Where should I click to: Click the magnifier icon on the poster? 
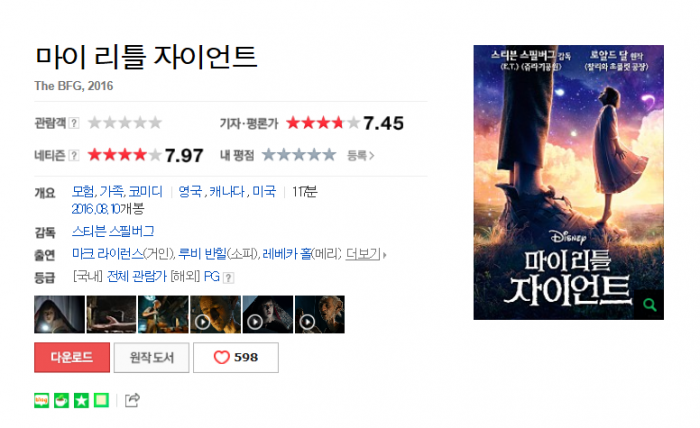(x=650, y=305)
